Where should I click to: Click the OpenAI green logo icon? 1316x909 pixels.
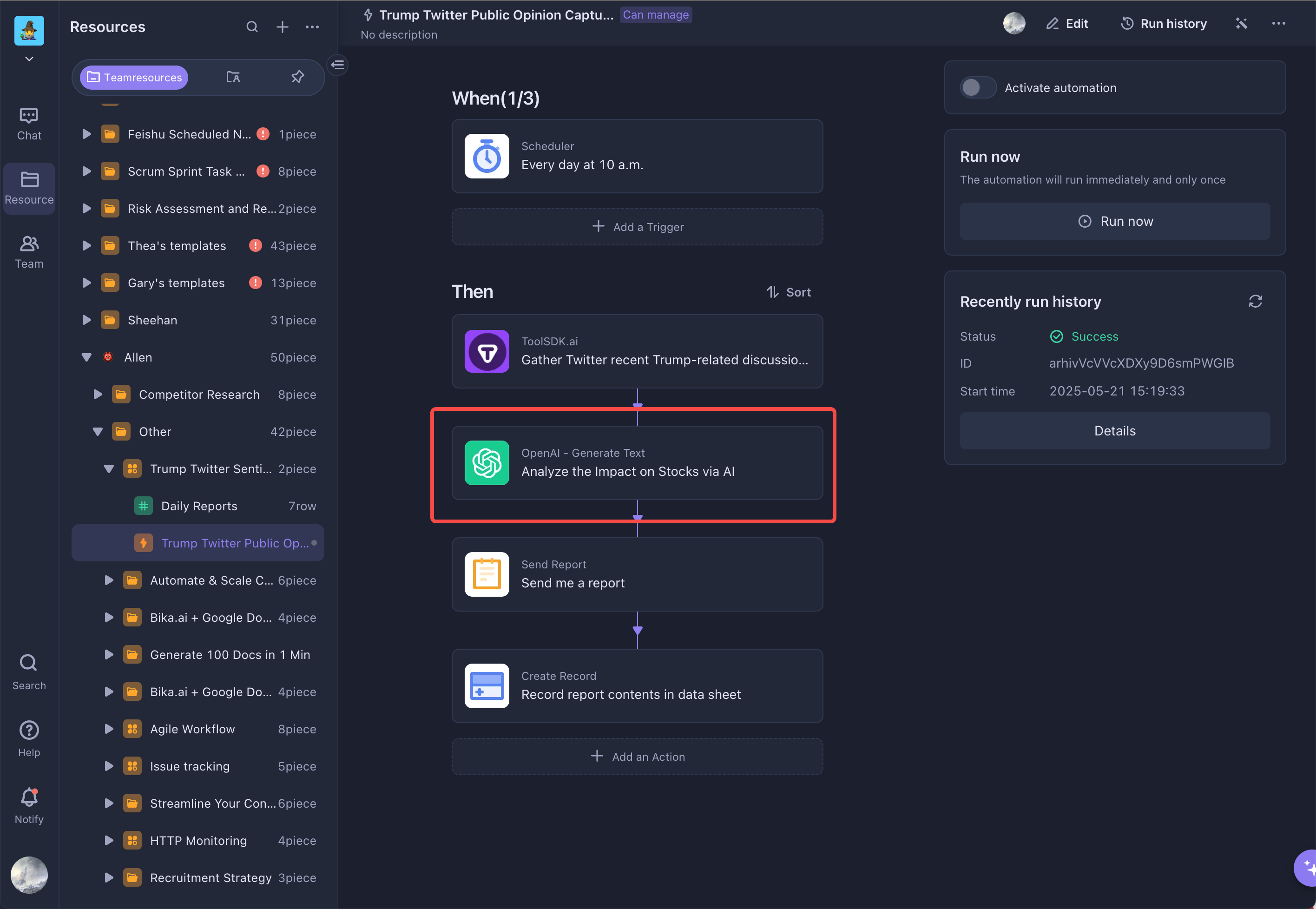coord(487,462)
